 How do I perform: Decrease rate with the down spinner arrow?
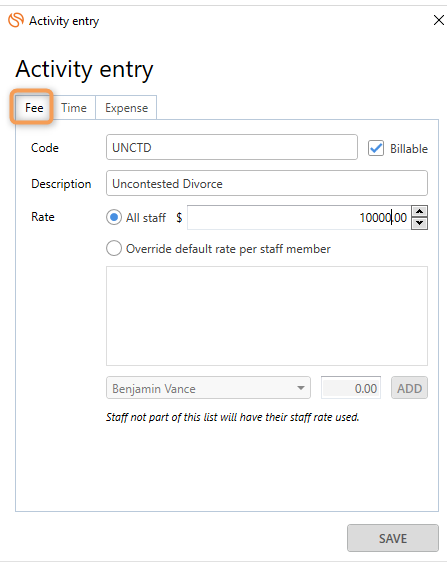tap(419, 223)
